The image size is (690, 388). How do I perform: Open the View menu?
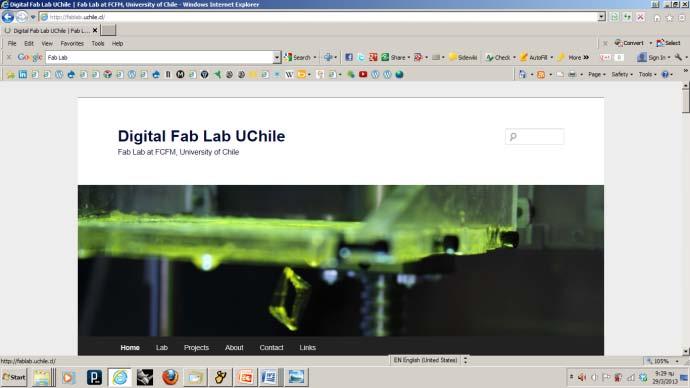coord(47,44)
